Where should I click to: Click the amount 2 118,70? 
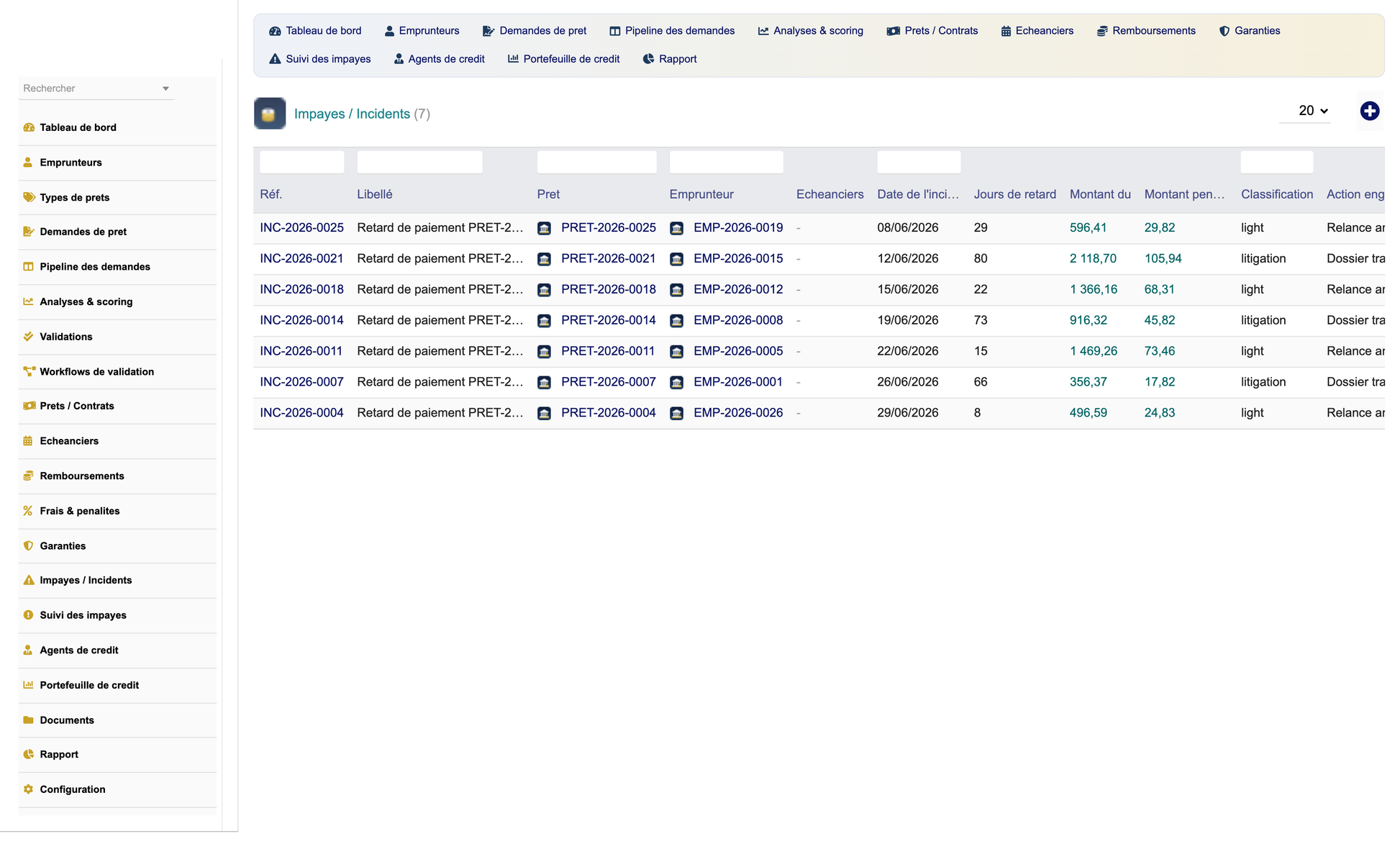1093,259
